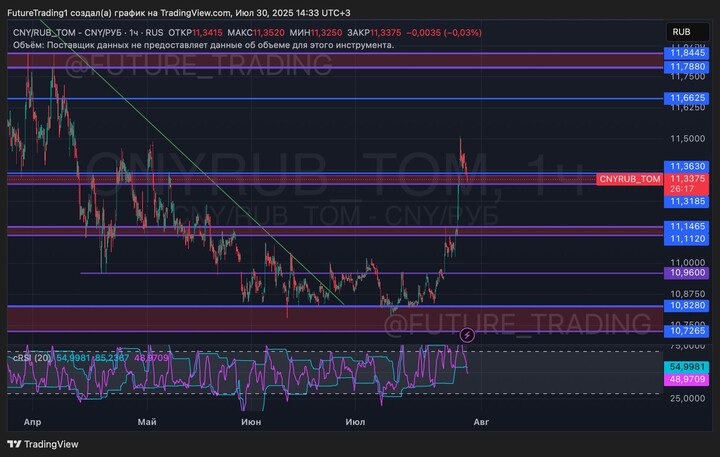720x457 pixels.
Task: Click the ЗАКР 11,3375 close value
Action: pos(374,33)
